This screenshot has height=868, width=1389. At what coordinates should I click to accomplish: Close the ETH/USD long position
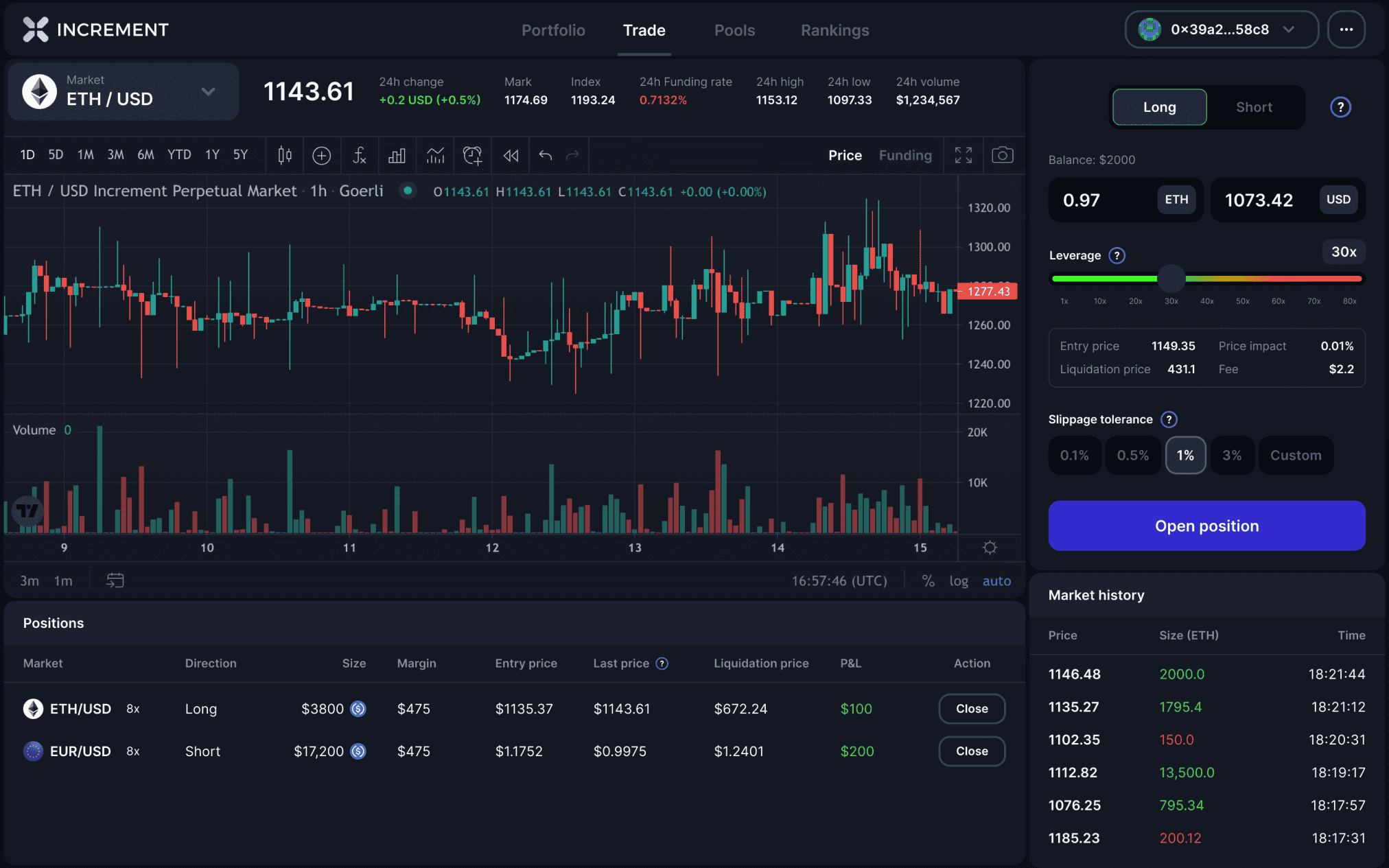coord(972,709)
